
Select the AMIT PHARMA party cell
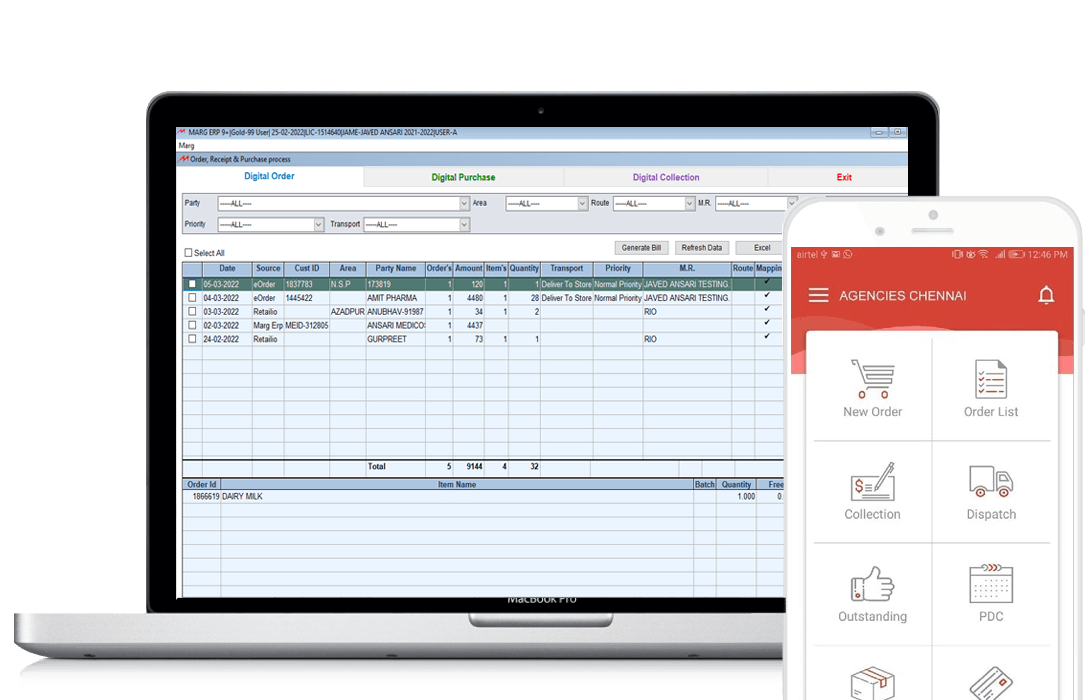click(x=395, y=298)
